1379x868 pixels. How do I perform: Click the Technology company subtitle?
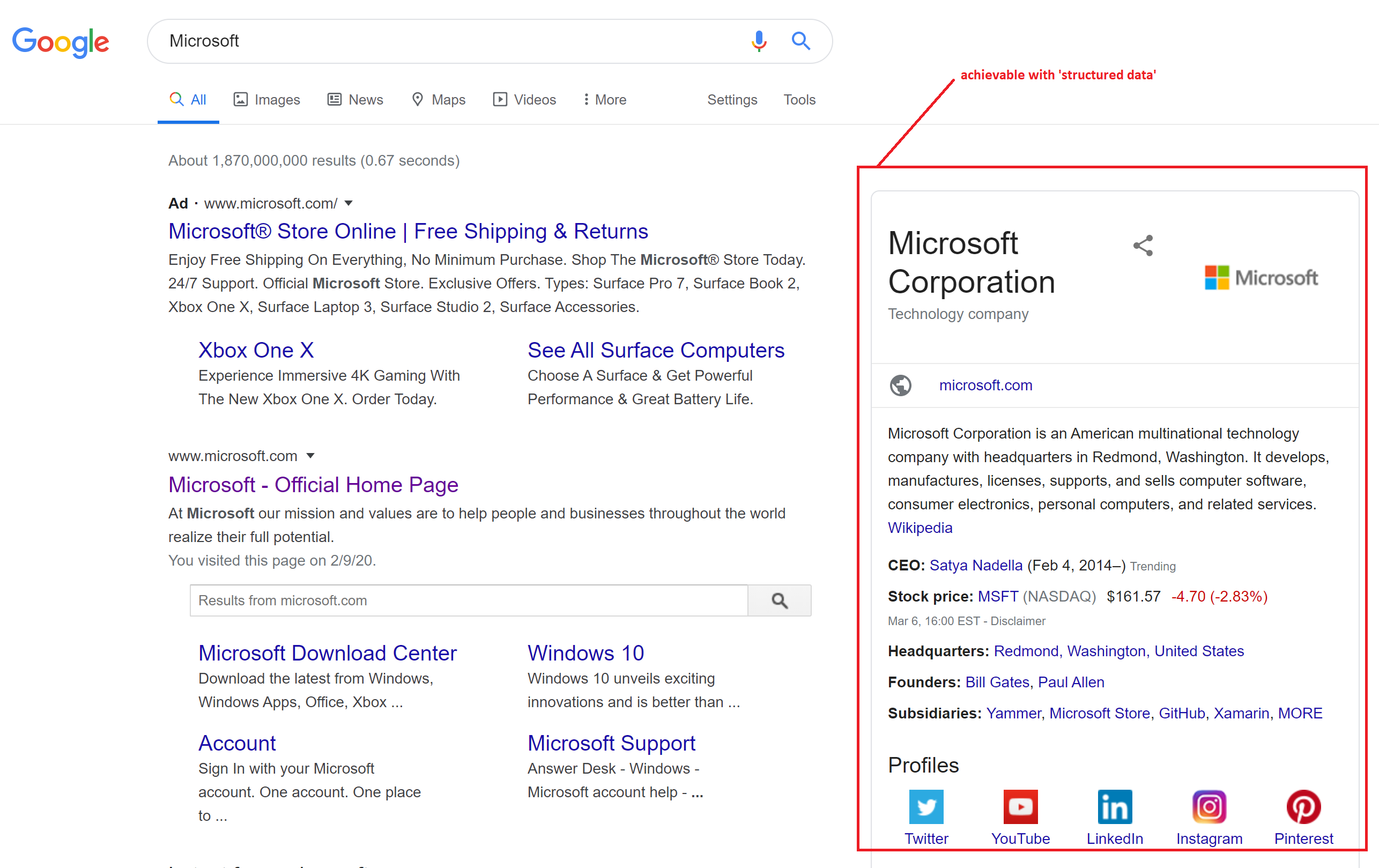[x=958, y=314]
